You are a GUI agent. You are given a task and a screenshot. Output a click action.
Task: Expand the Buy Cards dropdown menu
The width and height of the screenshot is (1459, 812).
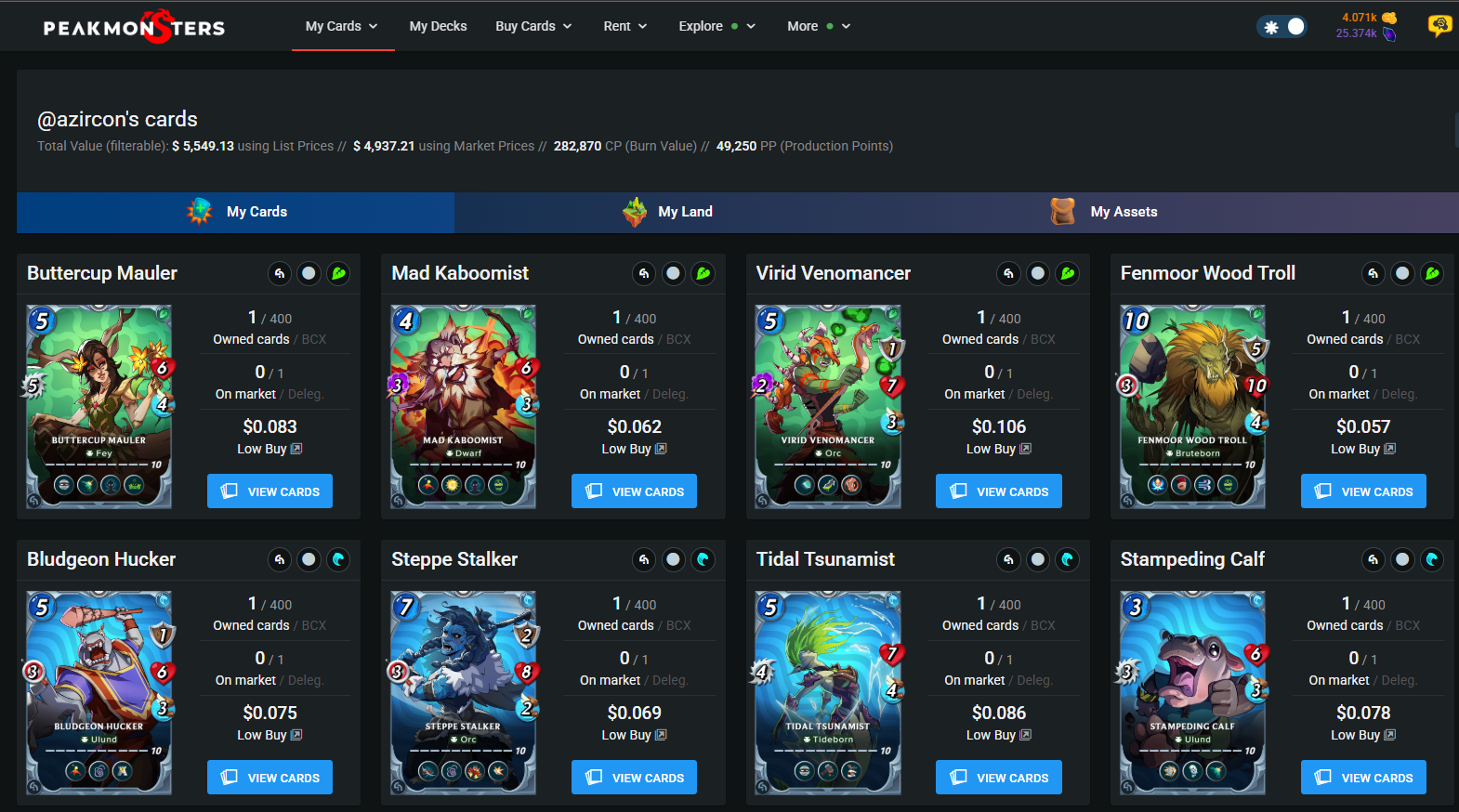click(x=533, y=26)
